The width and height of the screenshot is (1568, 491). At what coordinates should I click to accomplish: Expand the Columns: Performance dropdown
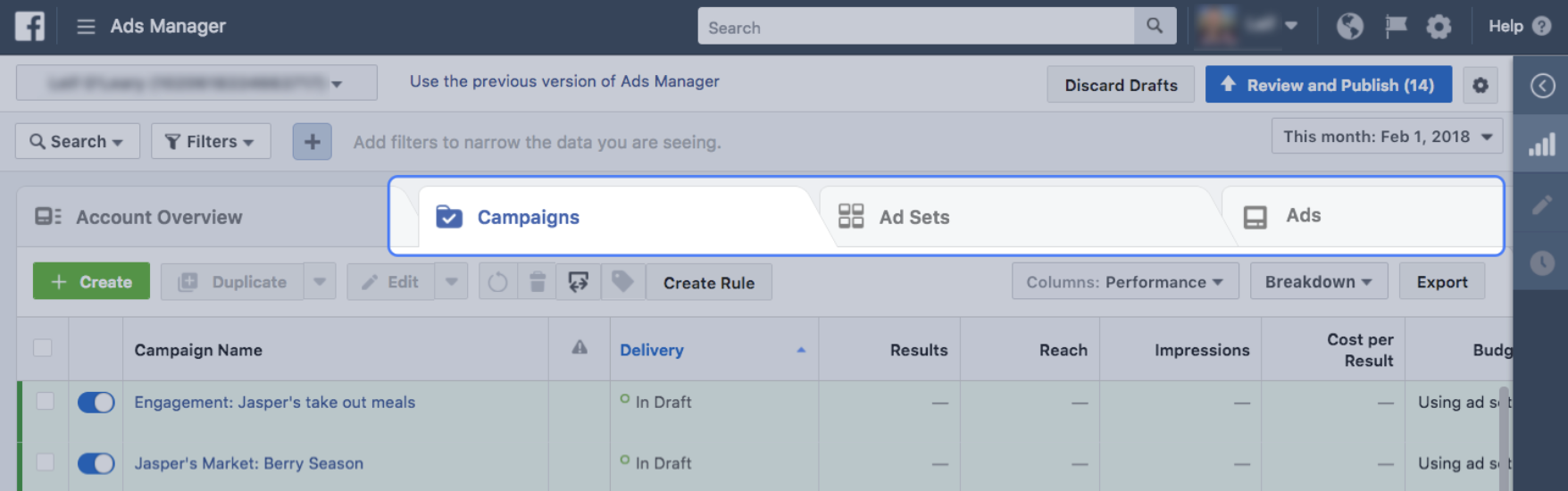click(x=1124, y=282)
